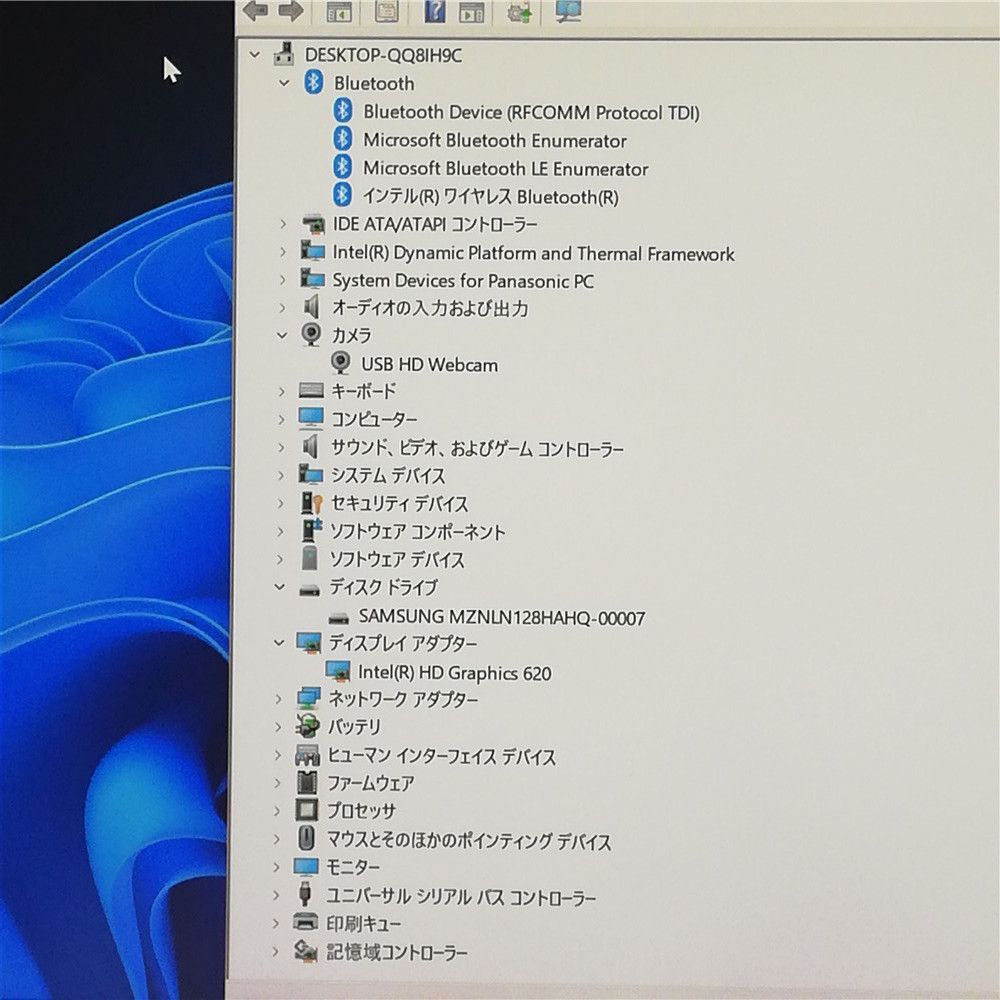Select the USB HD Webcam entry
Viewport: 1000px width, 1000px height.
[x=429, y=365]
